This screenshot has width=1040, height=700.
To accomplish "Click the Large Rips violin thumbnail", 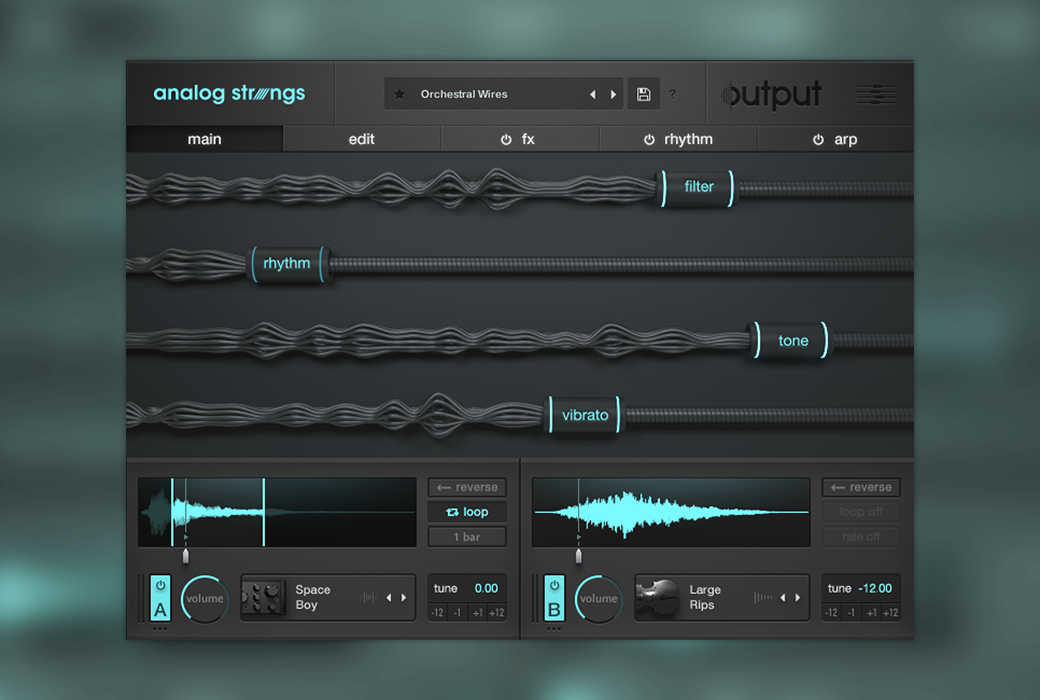I will pyautogui.click(x=657, y=598).
